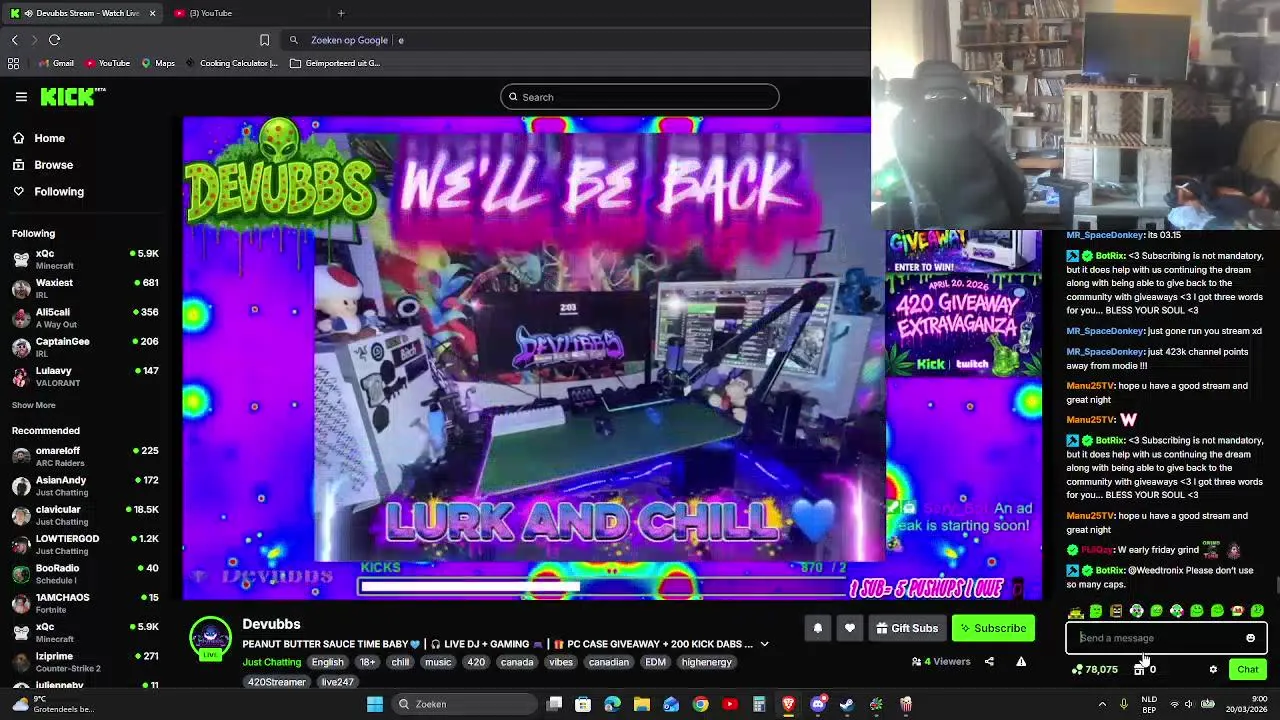The image size is (1280, 720).
Task: Open Gmail bookmark
Action: pyautogui.click(x=56, y=63)
